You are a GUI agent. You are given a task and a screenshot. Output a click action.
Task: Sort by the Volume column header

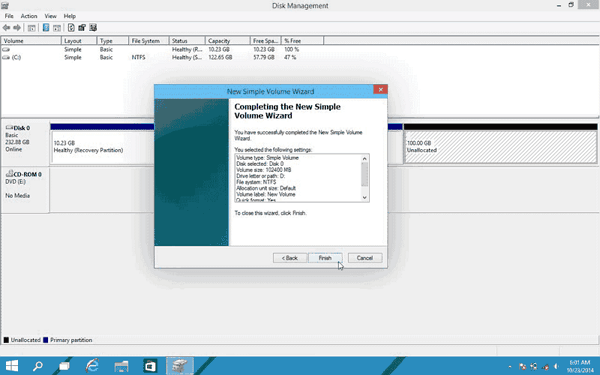[31, 41]
